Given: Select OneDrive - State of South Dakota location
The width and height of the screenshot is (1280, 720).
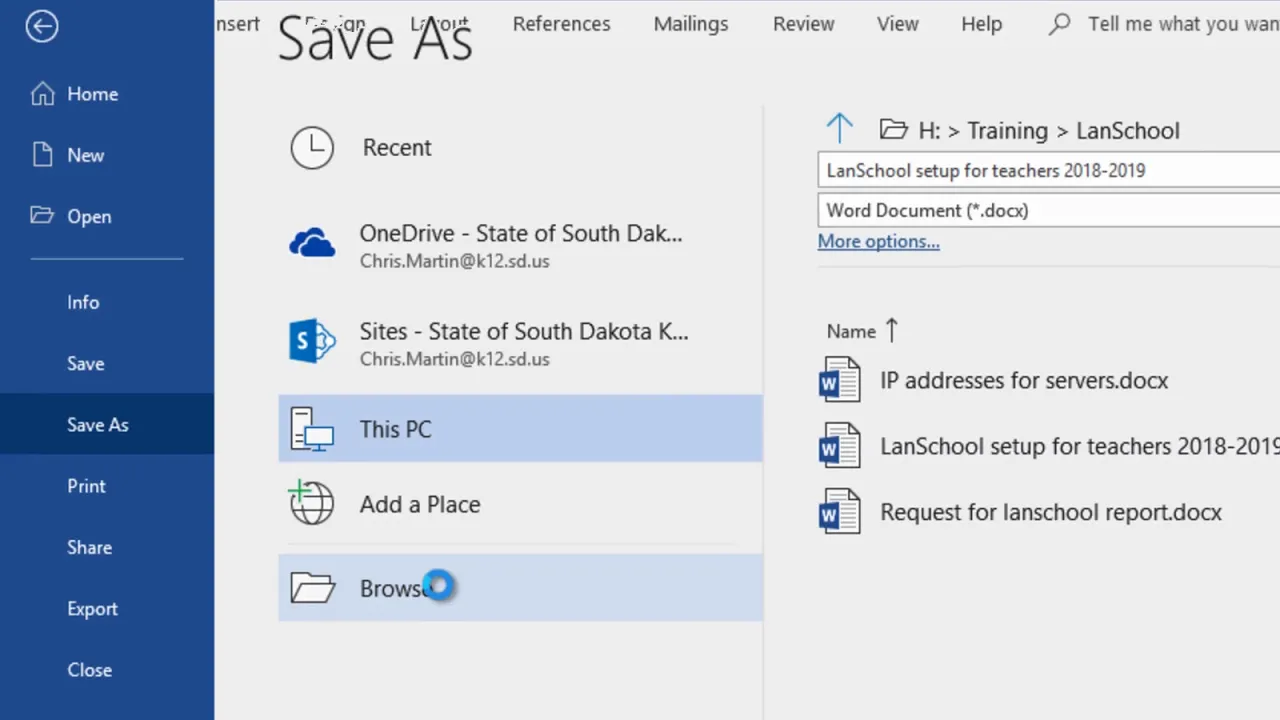Looking at the screenshot, I should (x=520, y=245).
